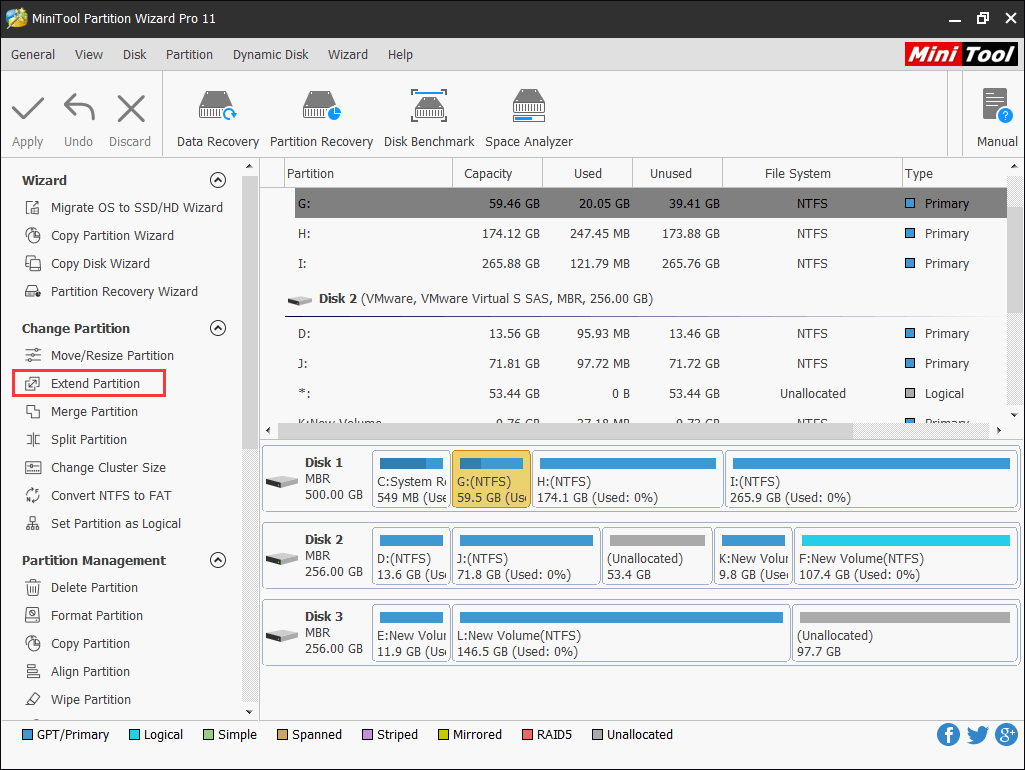Open the Disk menu
The image size is (1025, 770).
click(135, 55)
